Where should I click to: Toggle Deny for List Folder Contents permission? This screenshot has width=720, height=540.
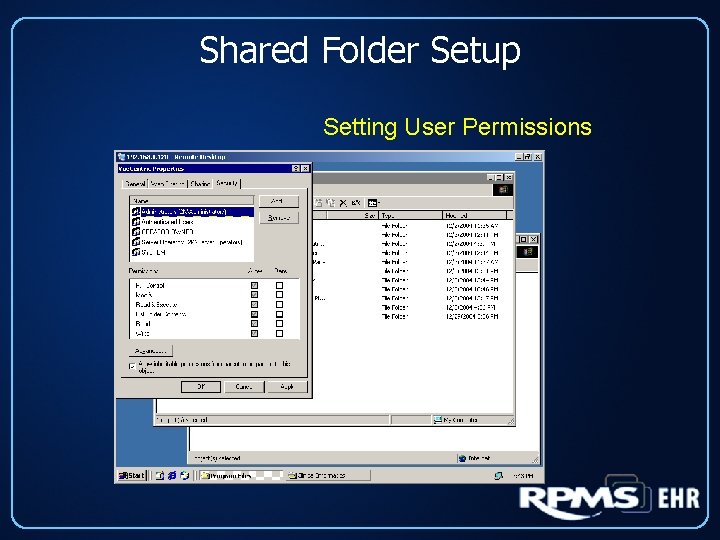[x=279, y=314]
